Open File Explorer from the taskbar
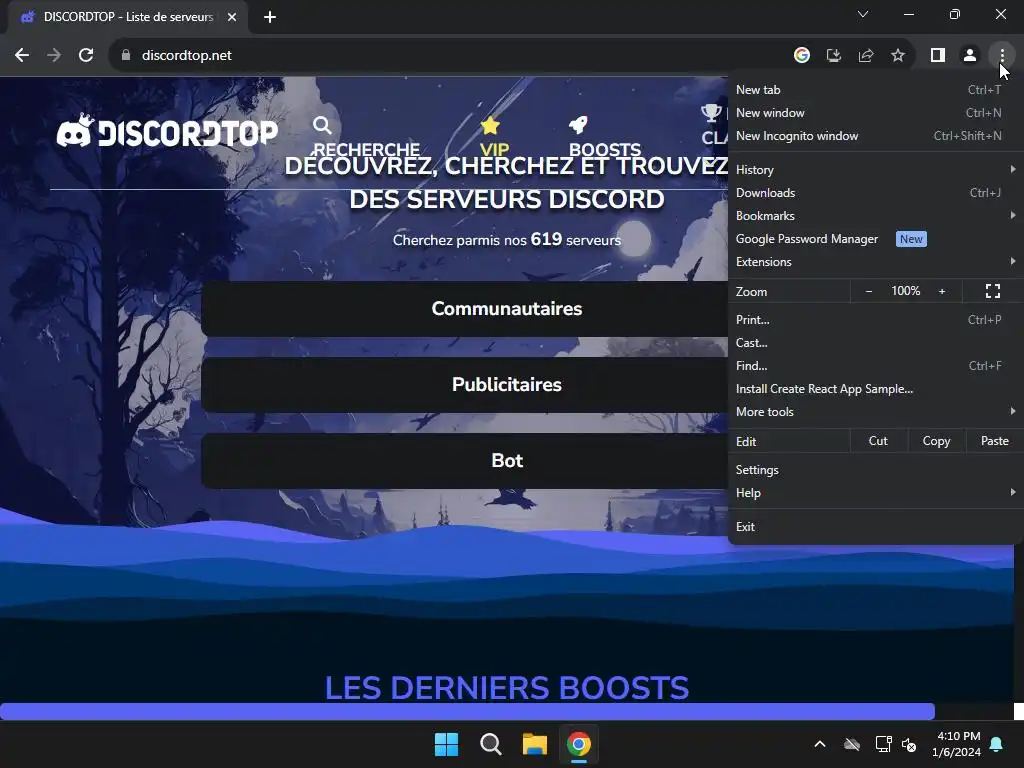The height and width of the screenshot is (768, 1024). point(535,744)
